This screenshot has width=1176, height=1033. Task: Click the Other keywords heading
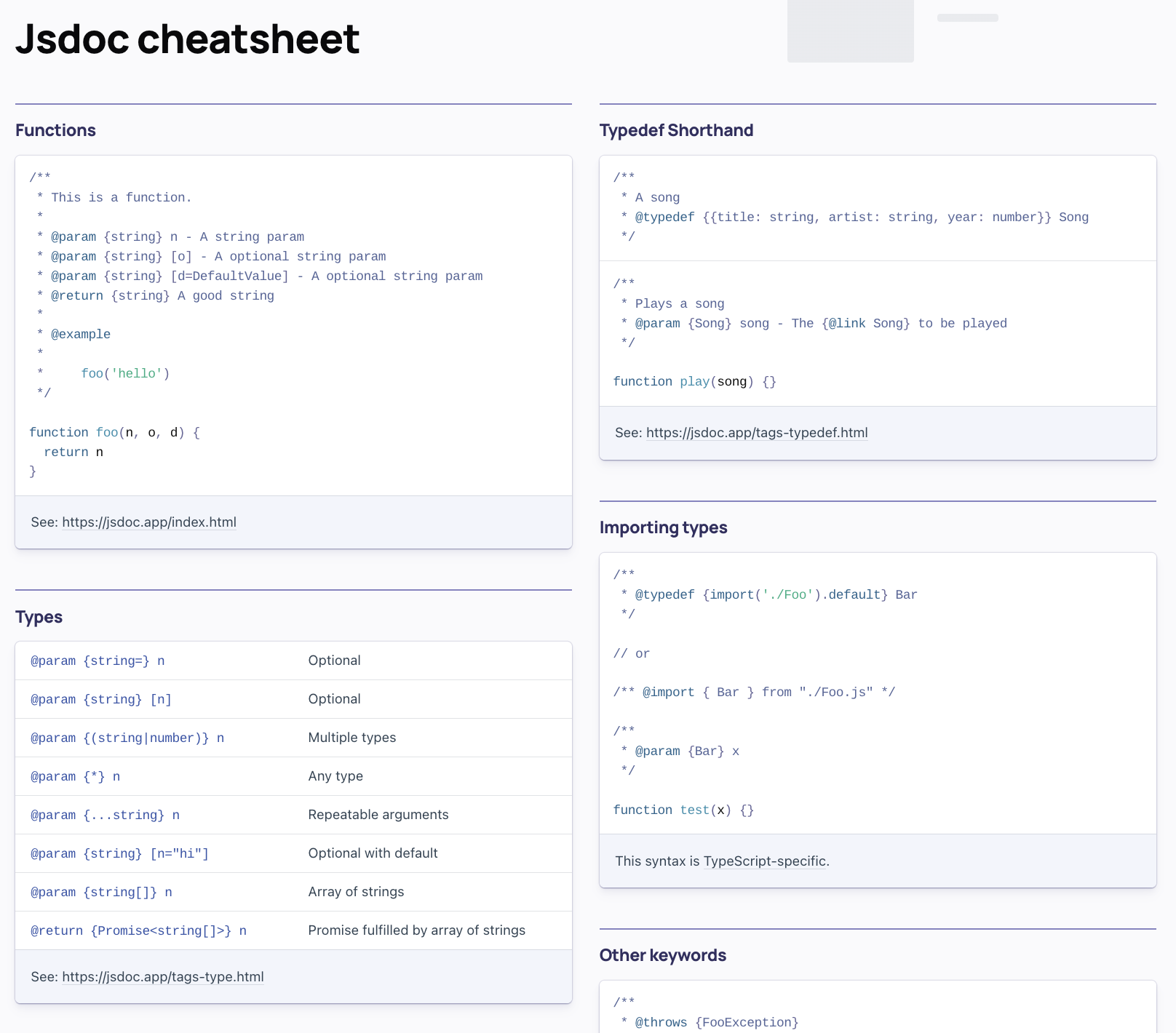pyautogui.click(x=662, y=955)
